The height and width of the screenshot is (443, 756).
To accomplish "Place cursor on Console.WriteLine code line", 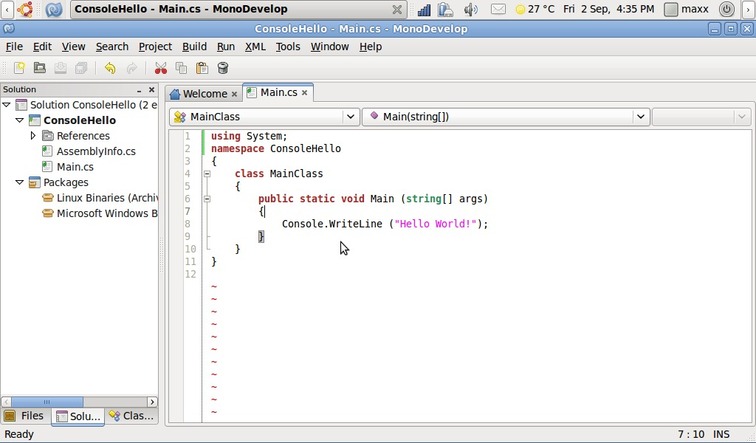I will coord(385,224).
